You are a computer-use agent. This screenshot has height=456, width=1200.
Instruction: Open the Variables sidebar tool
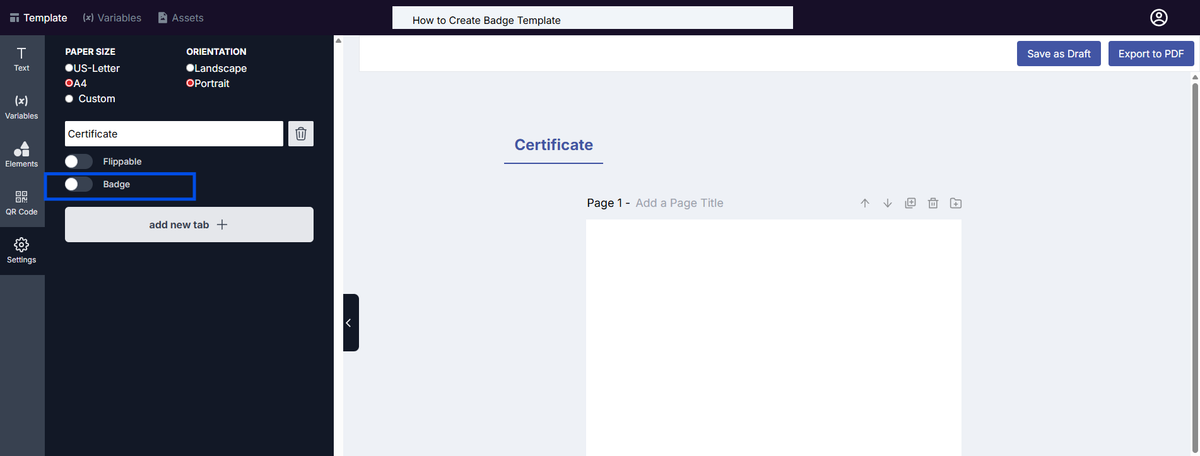pyautogui.click(x=21, y=107)
